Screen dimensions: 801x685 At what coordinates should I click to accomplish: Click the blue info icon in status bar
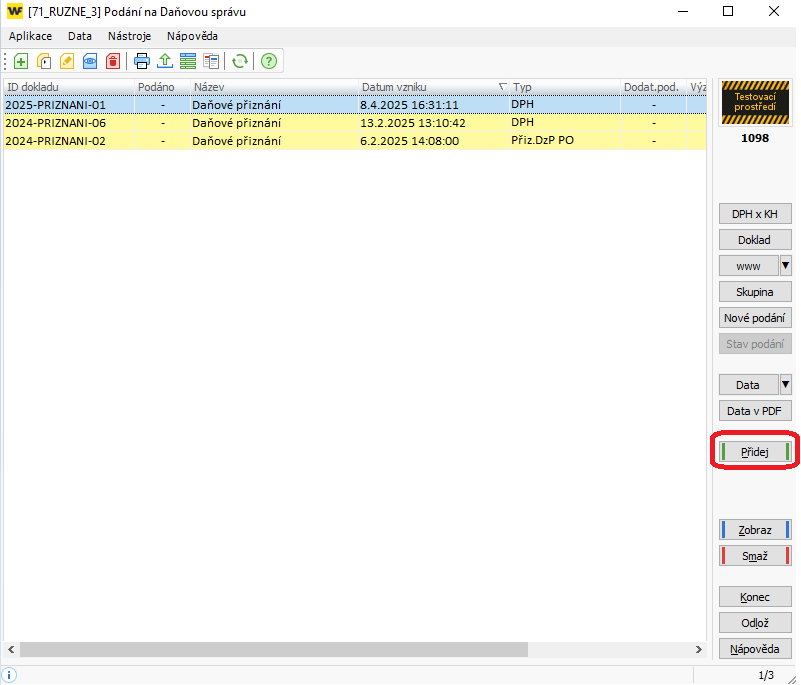tap(9, 675)
